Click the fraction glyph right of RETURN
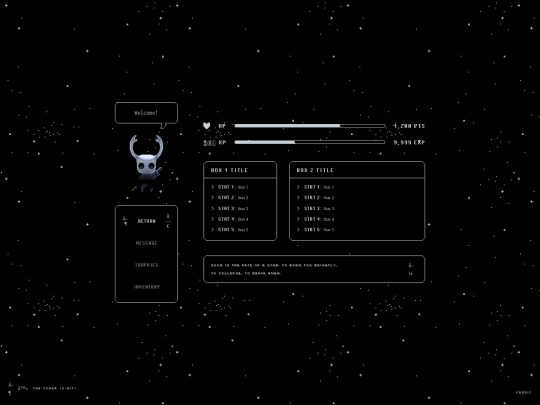540x405 pixels. click(168, 221)
